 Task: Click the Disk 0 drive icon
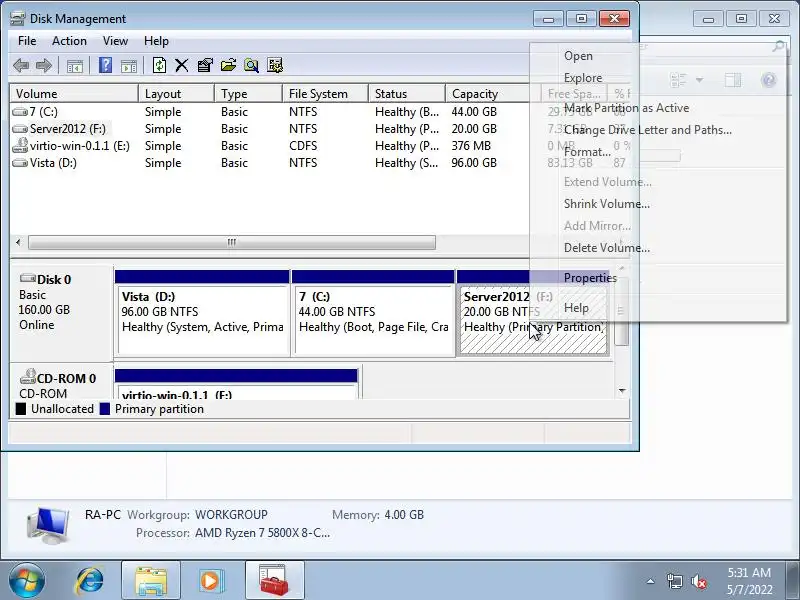pos(28,279)
